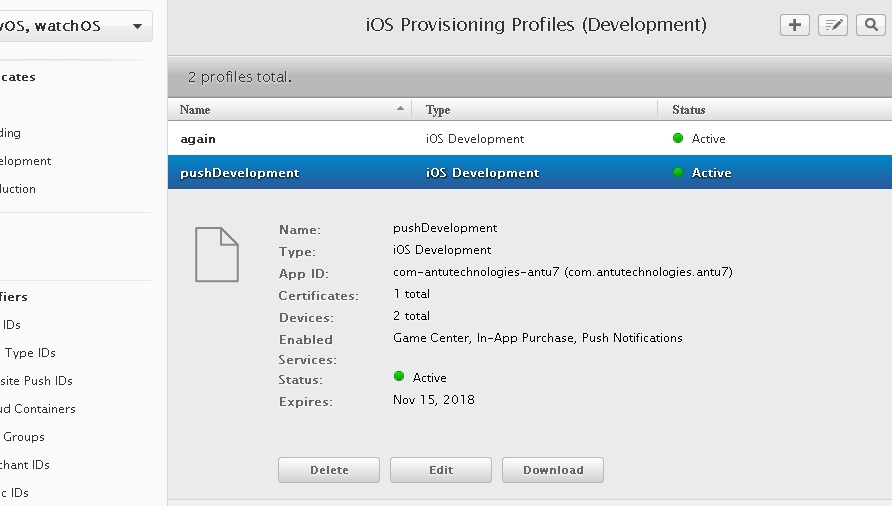
Task: Select the pushDevelopment profile row
Action: [530, 172]
